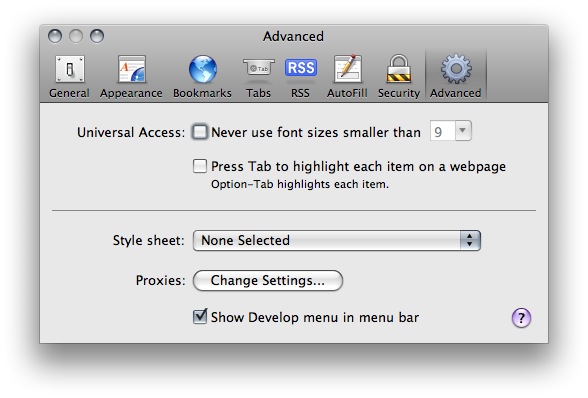Close the Advanced preferences window

[x=55, y=36]
